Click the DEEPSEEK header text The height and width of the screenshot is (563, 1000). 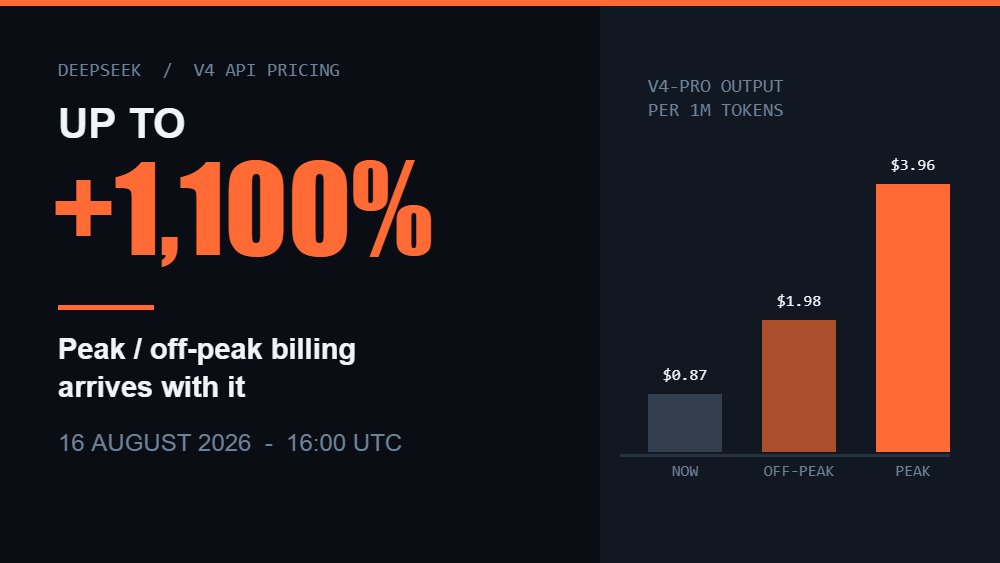99,70
